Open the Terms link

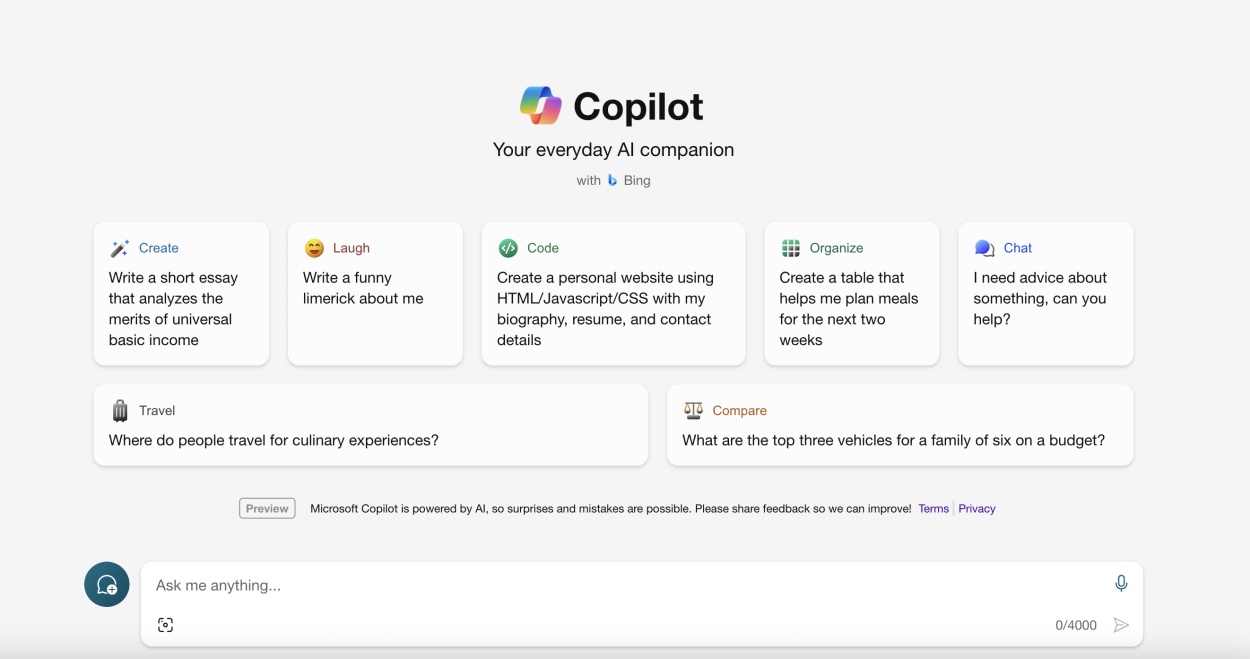(933, 509)
